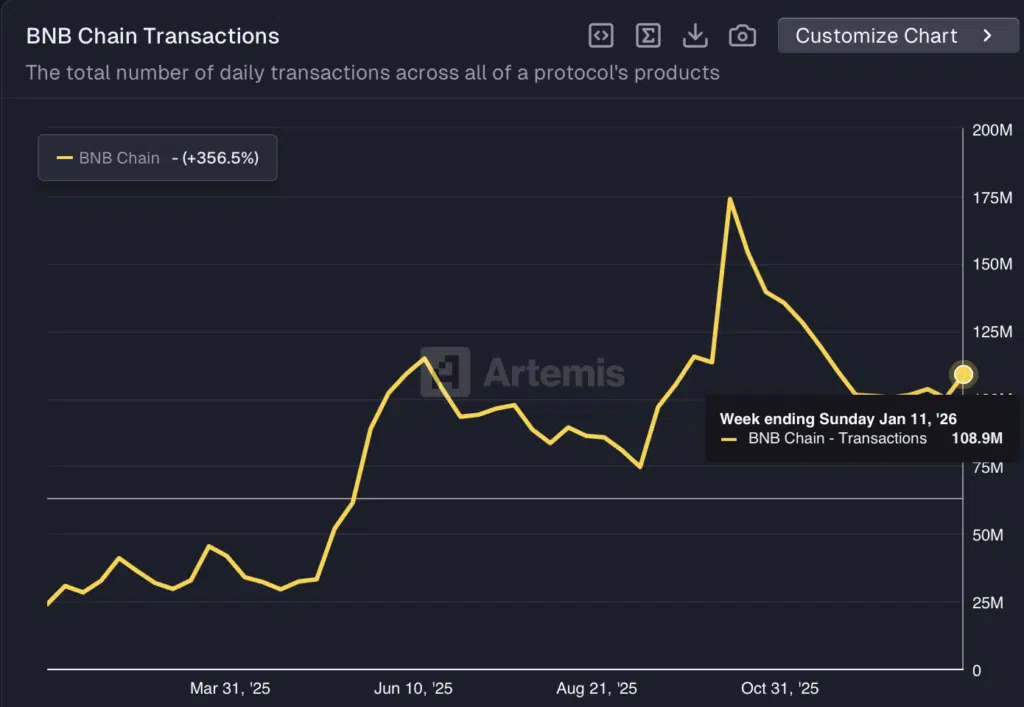Take a chart screenshot with camera icon
1024x707 pixels.
[742, 36]
